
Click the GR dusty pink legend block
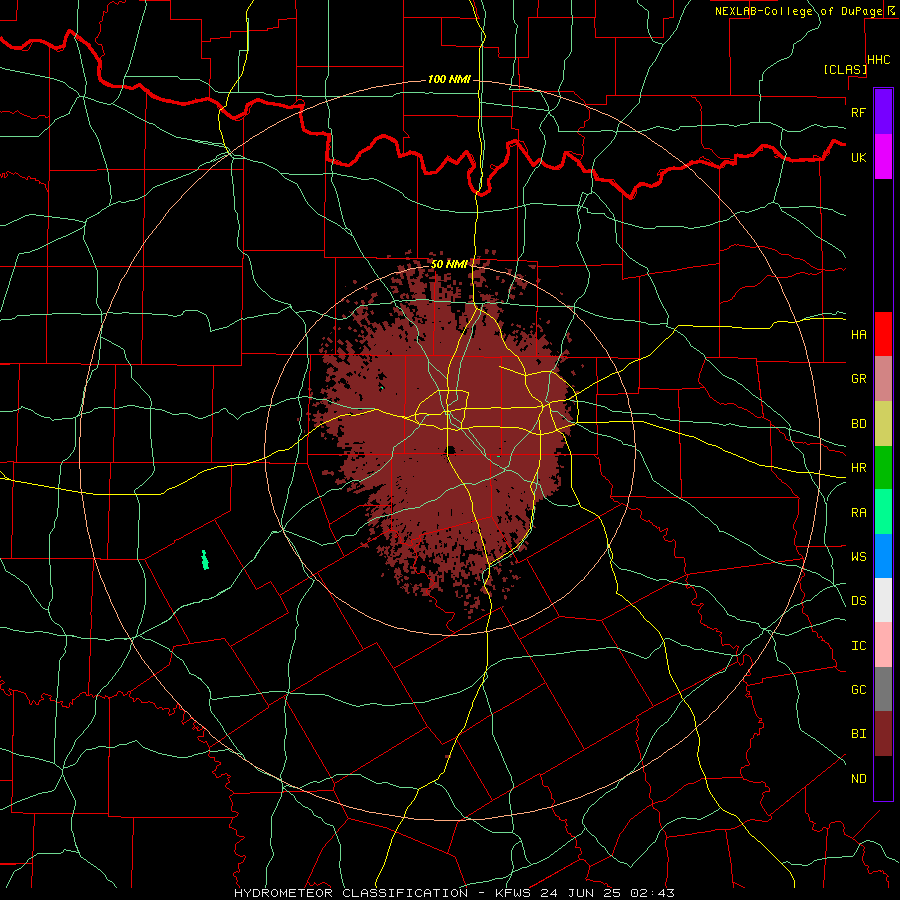883,379
